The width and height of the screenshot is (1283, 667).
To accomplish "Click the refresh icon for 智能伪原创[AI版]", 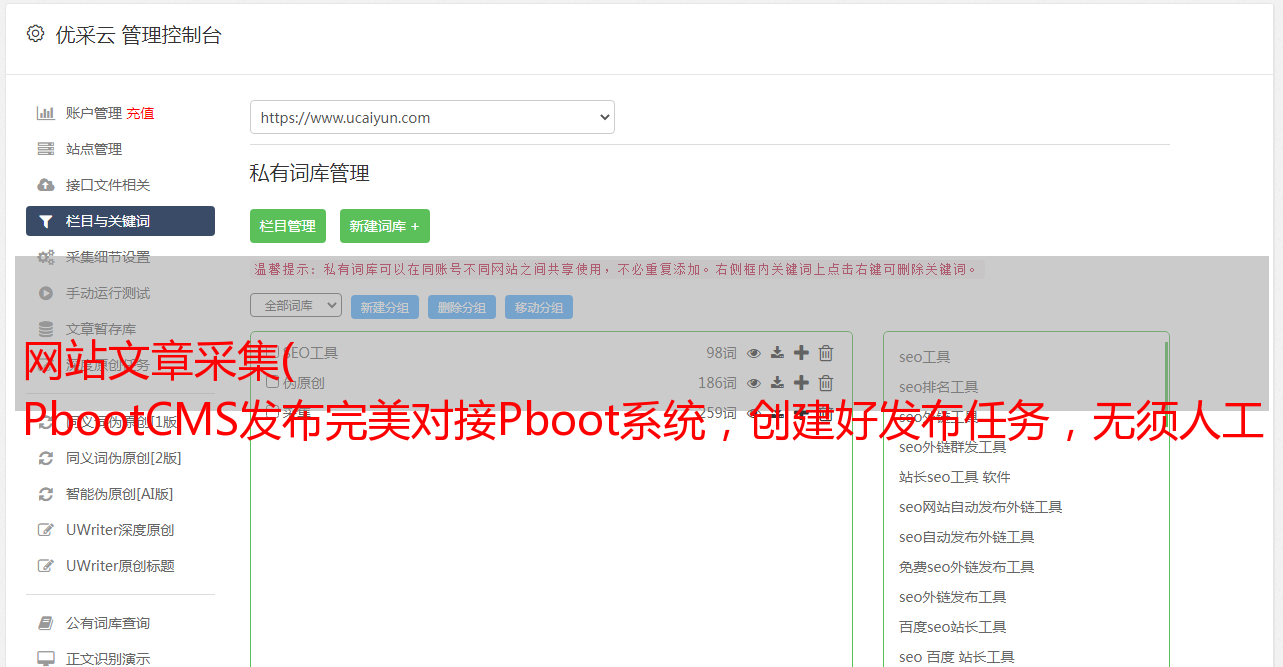I will [x=46, y=494].
